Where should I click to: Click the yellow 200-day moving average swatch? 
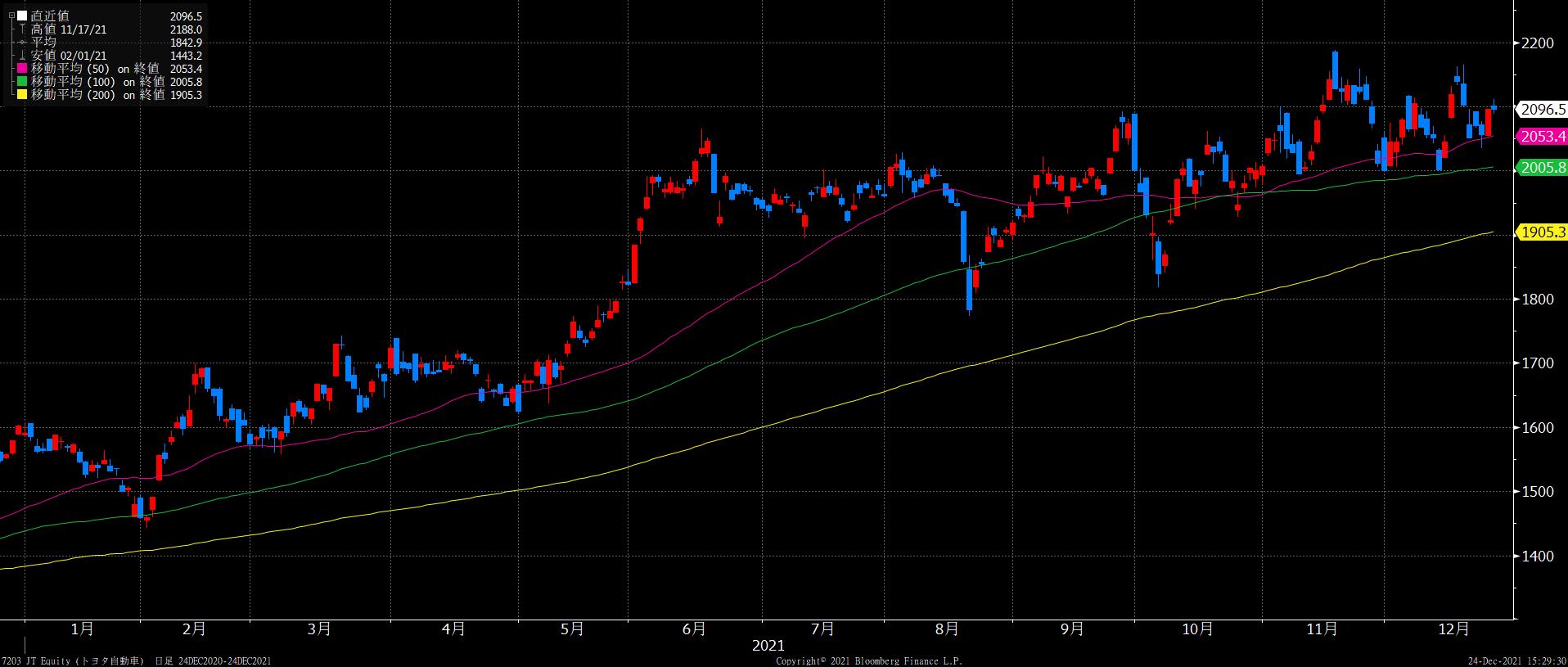[21, 95]
